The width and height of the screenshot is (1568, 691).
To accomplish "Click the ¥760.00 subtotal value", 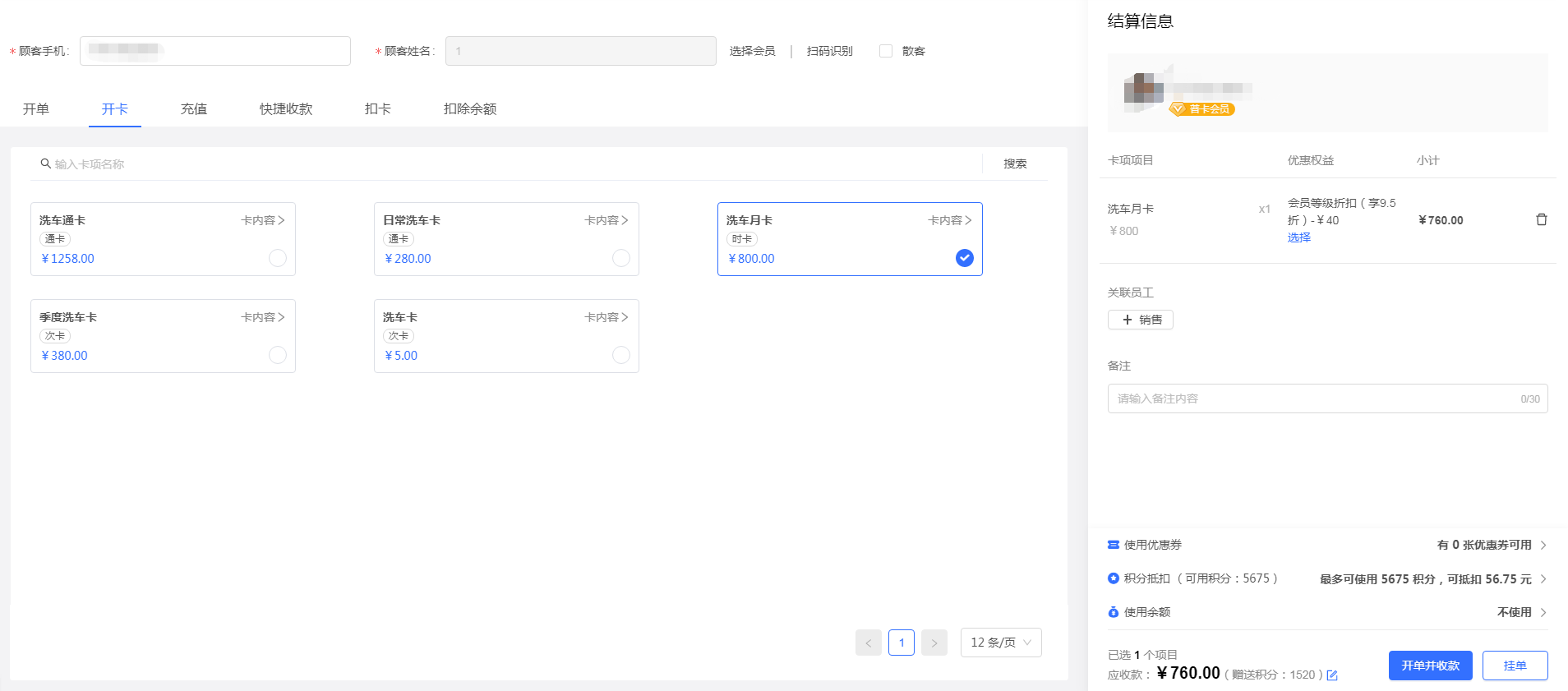I will (1441, 220).
